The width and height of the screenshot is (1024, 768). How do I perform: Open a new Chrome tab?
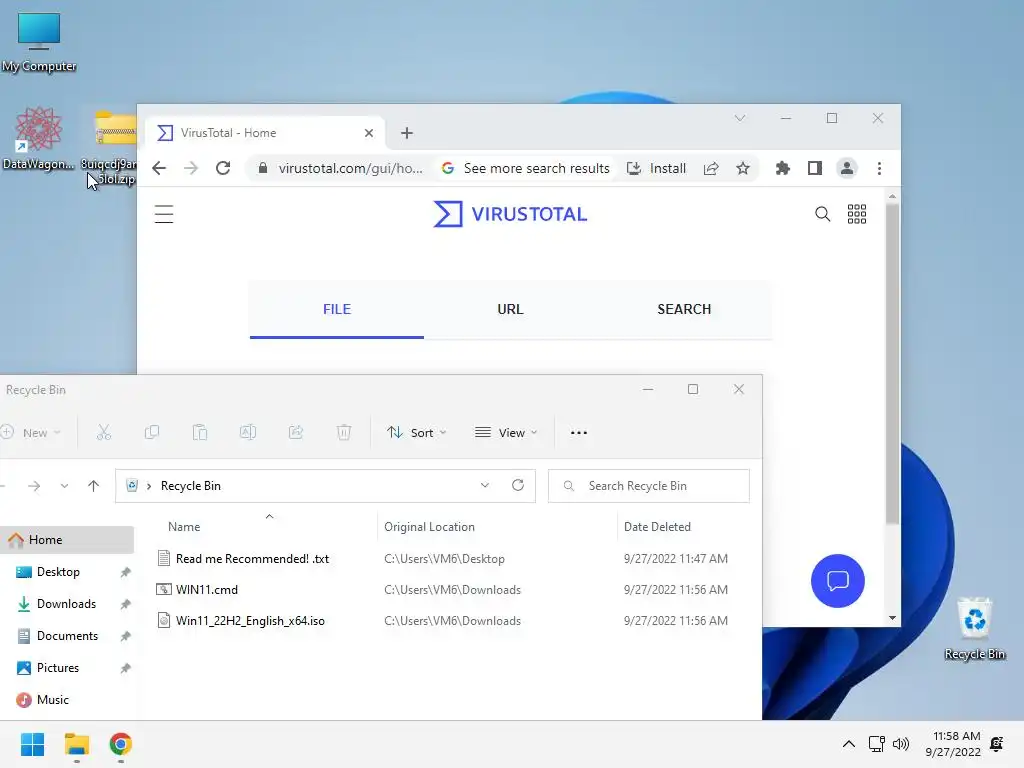[407, 133]
